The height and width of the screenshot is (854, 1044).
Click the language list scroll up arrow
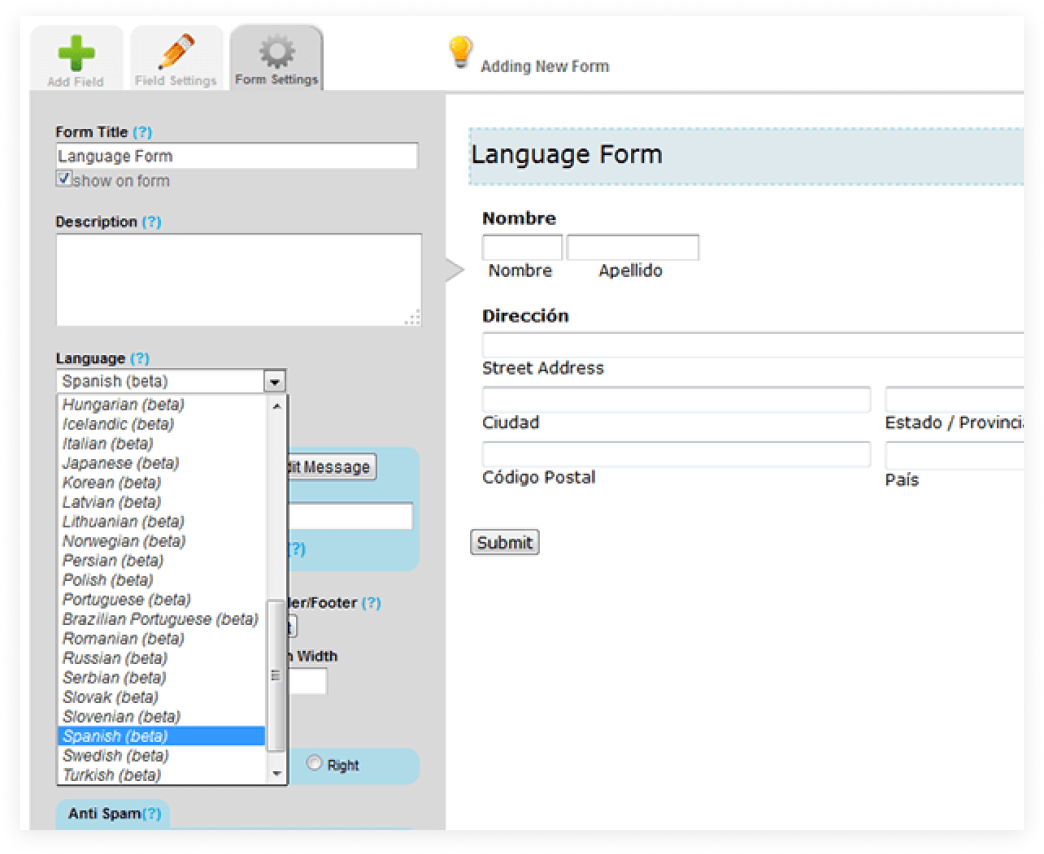click(276, 405)
